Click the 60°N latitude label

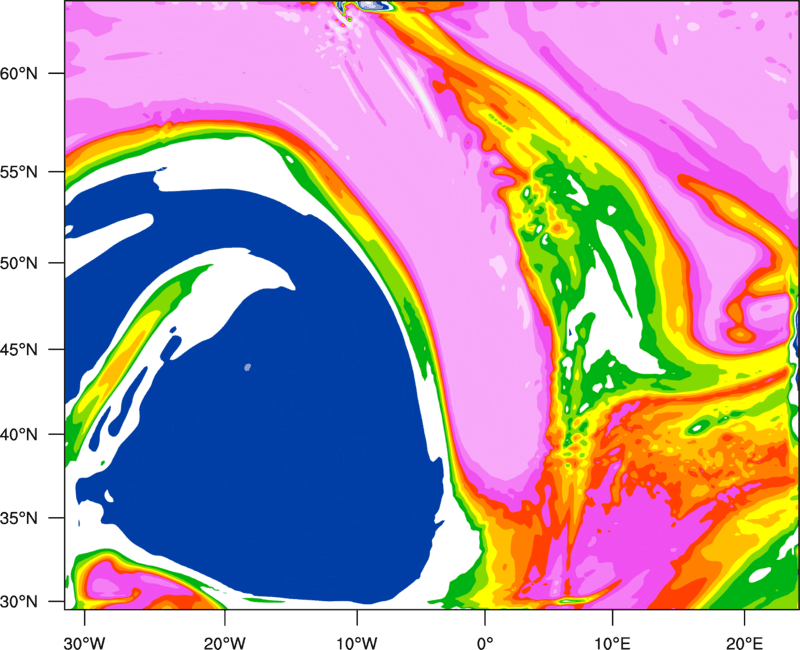click(19, 73)
